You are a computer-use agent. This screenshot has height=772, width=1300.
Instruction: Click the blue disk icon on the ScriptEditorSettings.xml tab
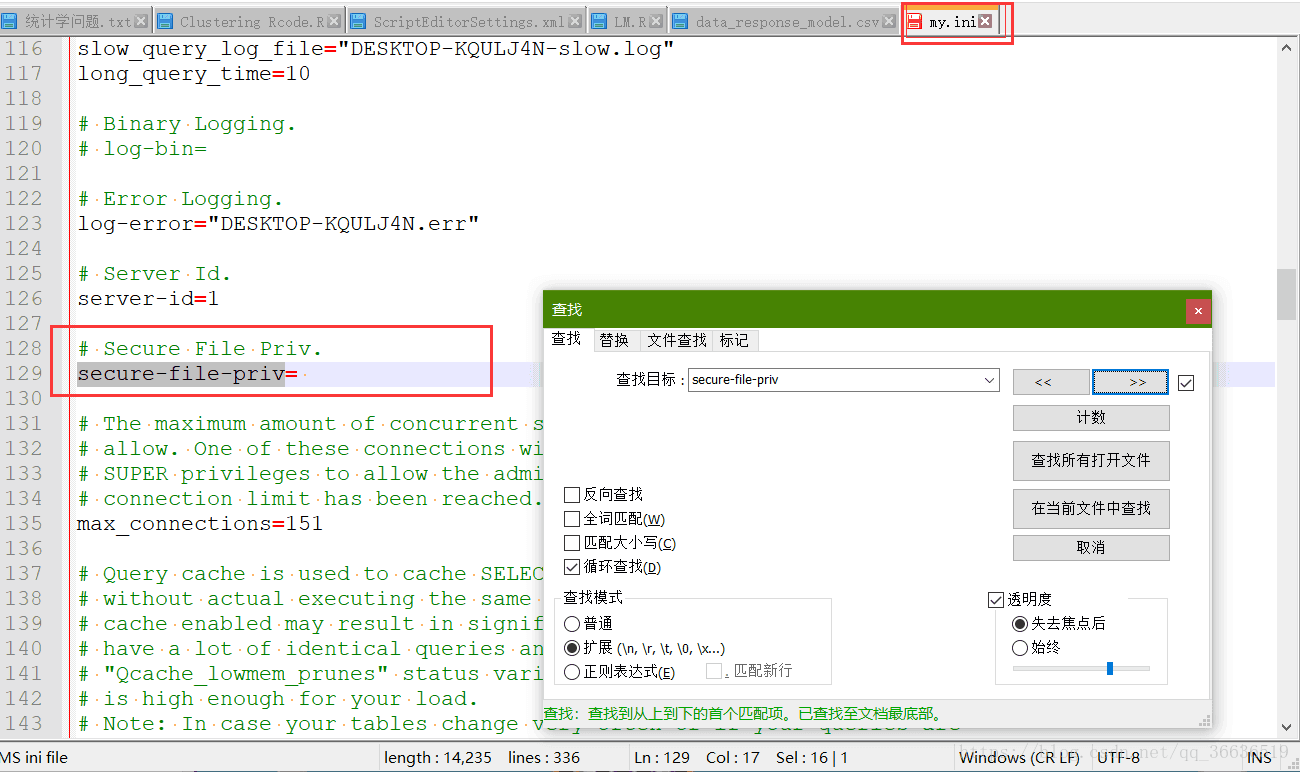pos(358,21)
